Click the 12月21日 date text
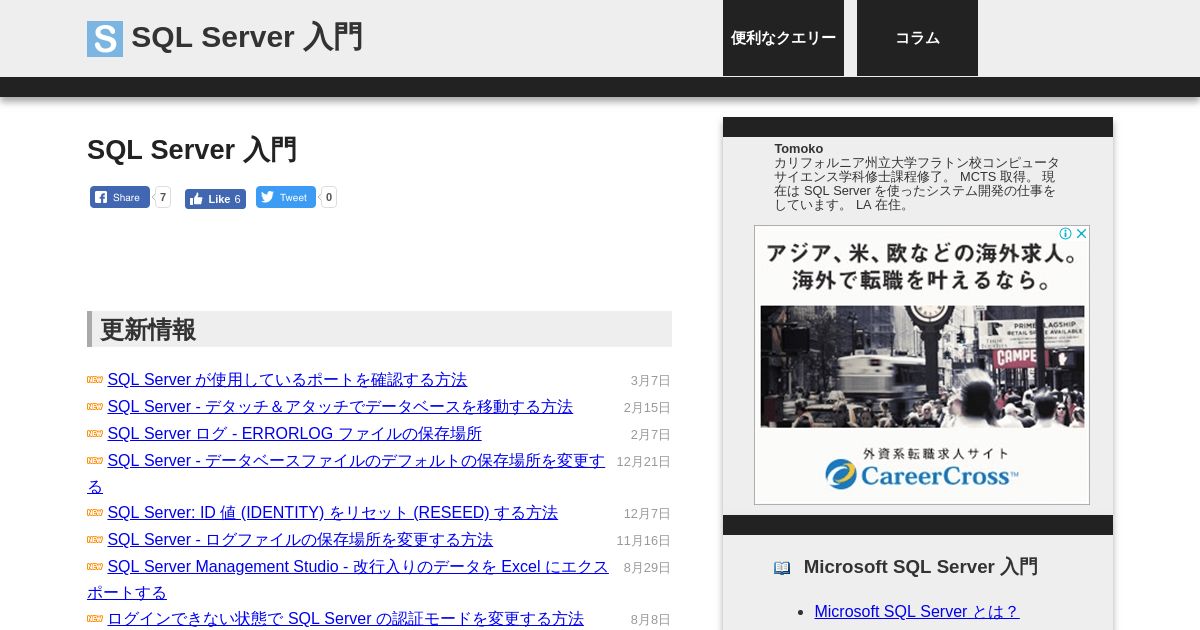 click(644, 462)
